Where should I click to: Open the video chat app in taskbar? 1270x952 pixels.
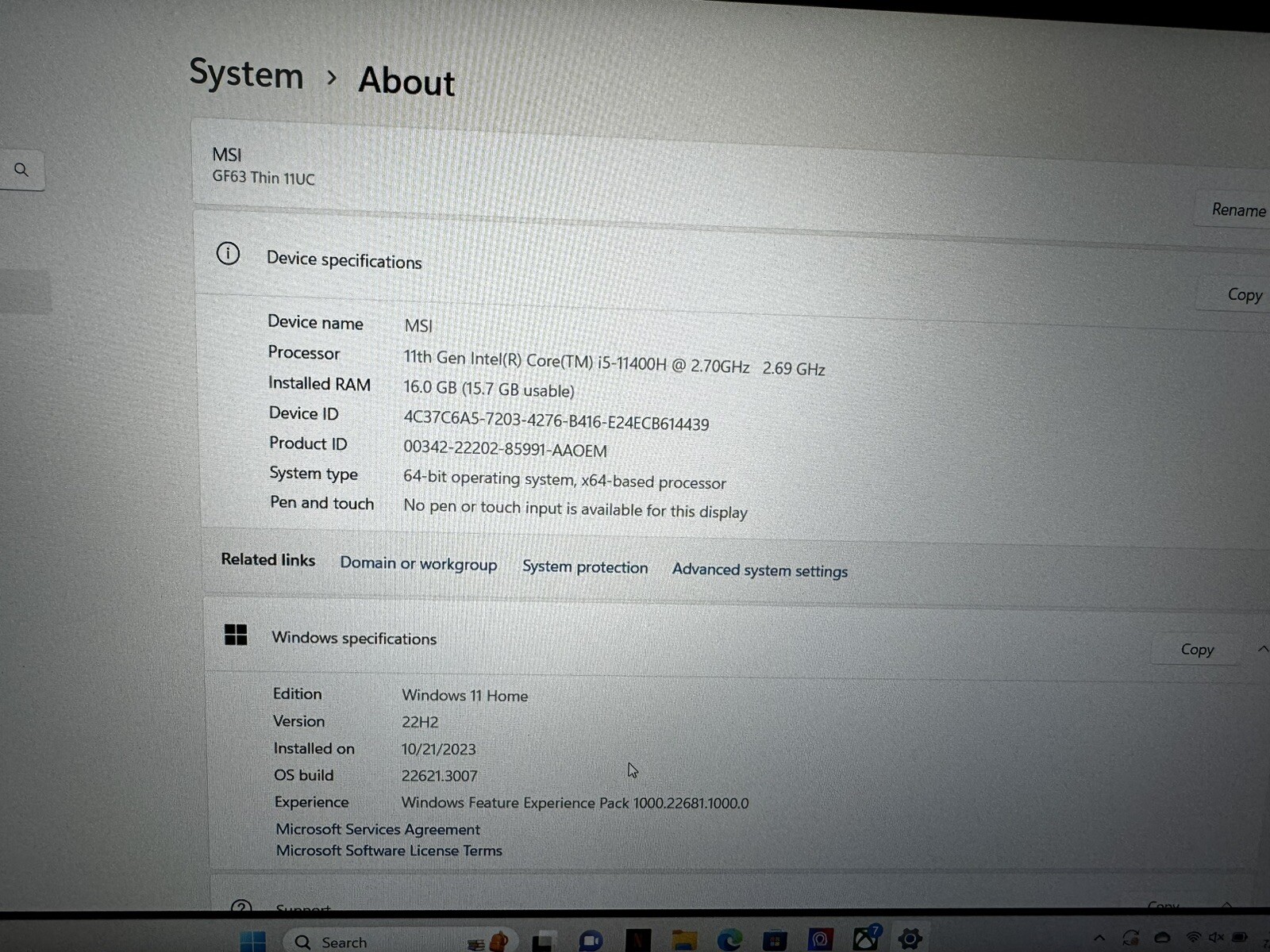point(591,941)
